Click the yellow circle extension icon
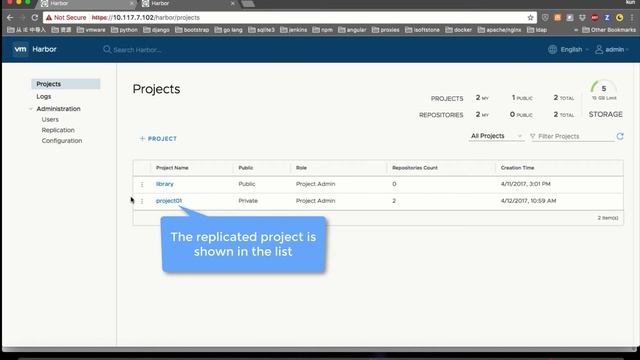640x360 pixels. click(620, 18)
